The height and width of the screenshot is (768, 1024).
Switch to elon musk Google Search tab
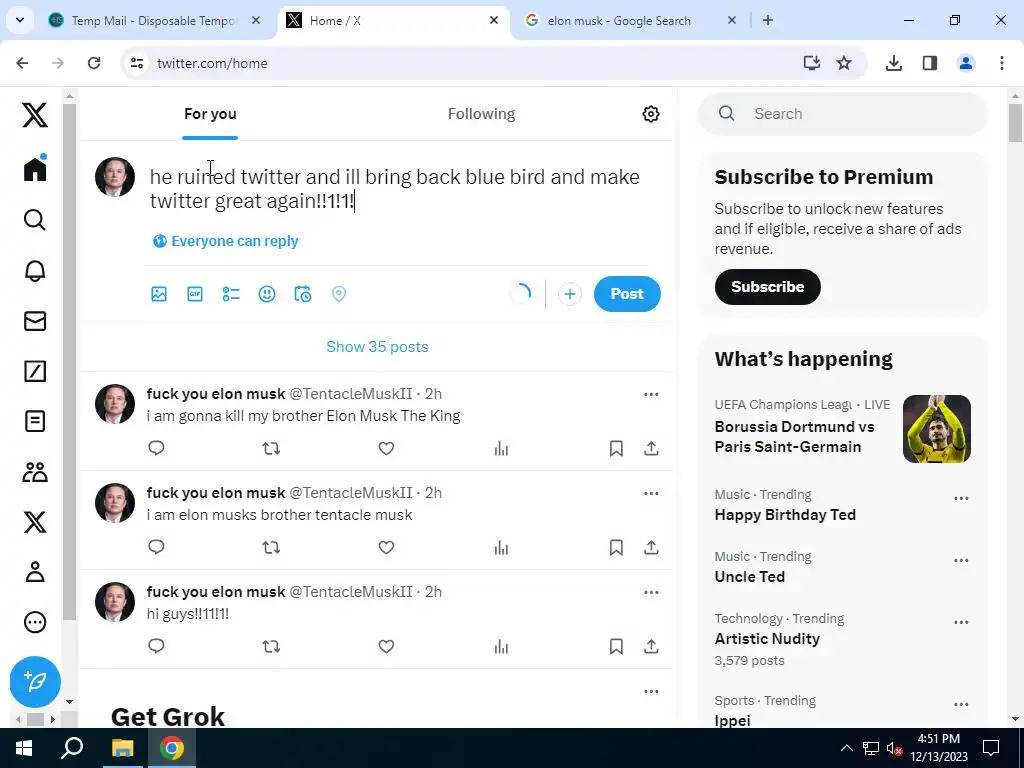click(632, 20)
